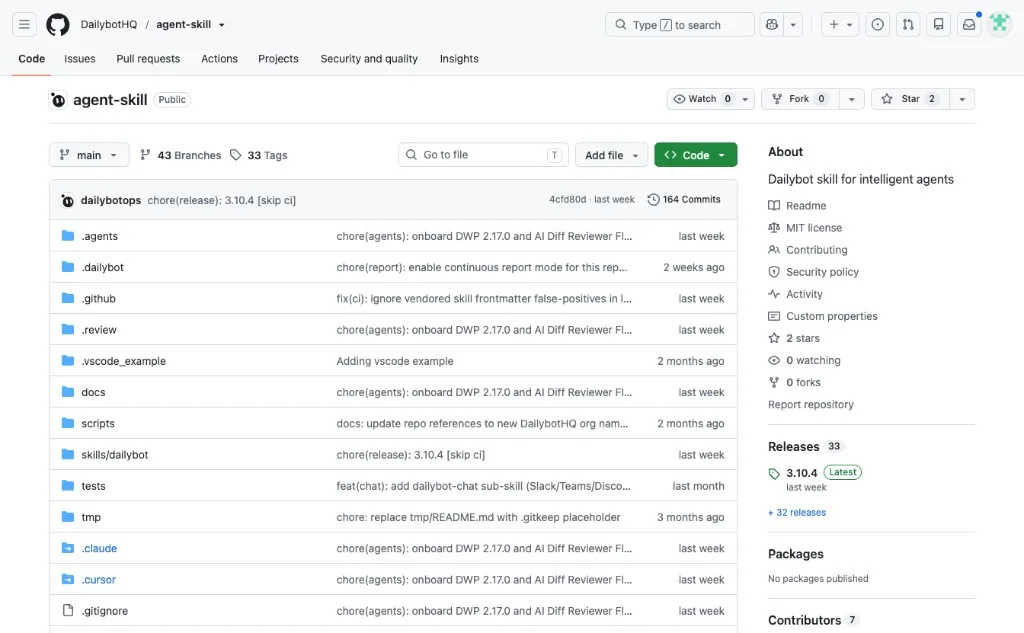Open the Issues inbox icon in header
The image size is (1024, 633).
coord(878,25)
